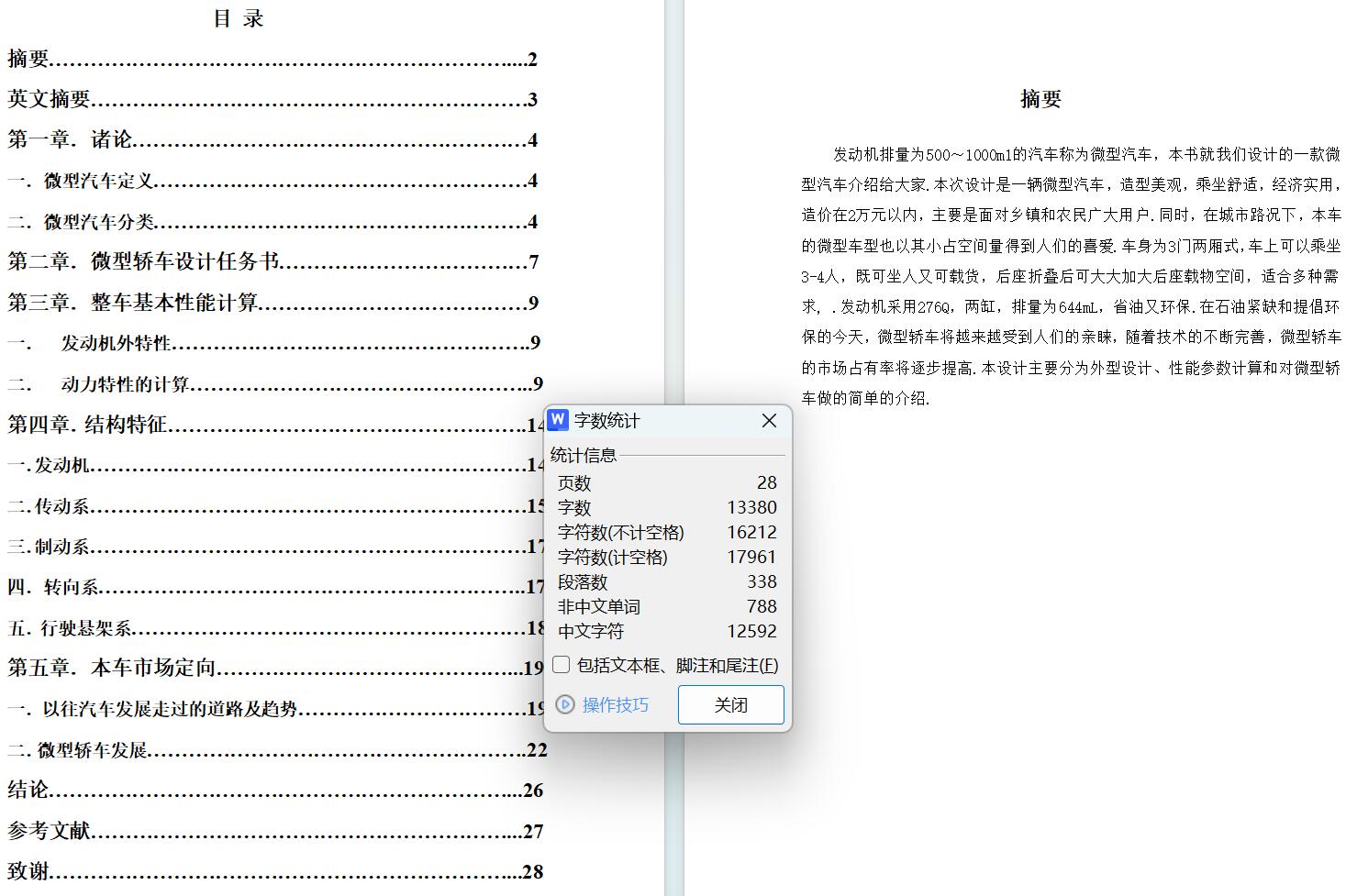This screenshot has height=896, width=1346.
Task: Go to 第一章 诸论 contents entry
Action: coord(71,140)
